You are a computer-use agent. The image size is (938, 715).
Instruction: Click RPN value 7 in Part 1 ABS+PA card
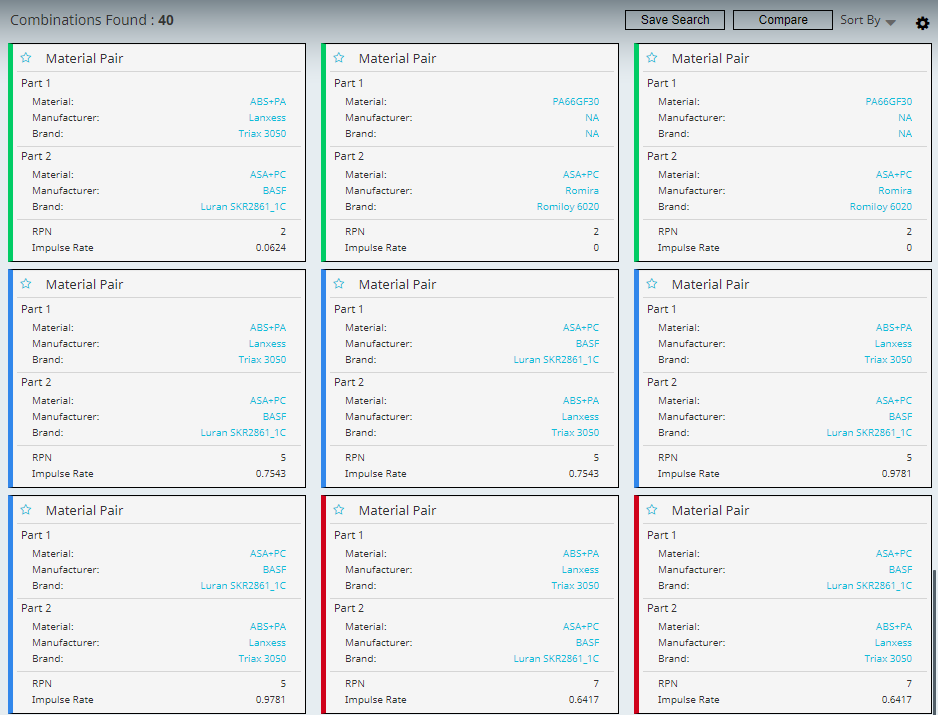596,684
